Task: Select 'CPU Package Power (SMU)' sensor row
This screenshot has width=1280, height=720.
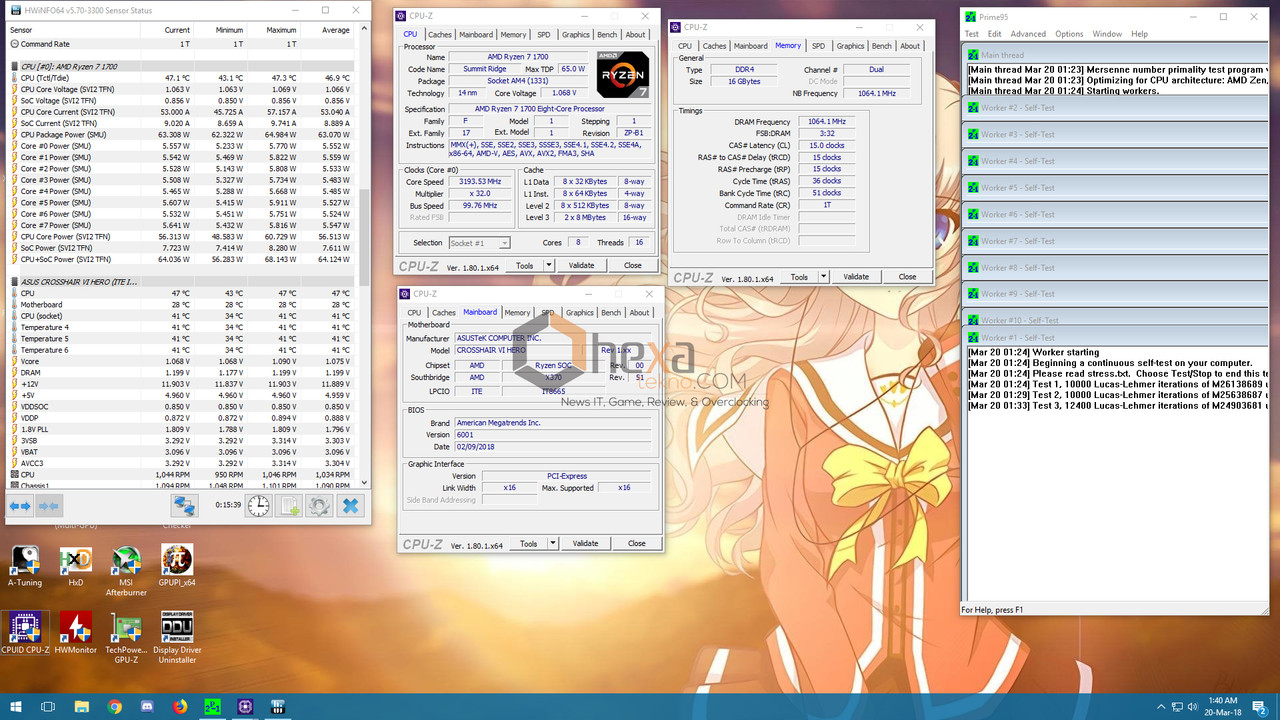Action: [182, 134]
